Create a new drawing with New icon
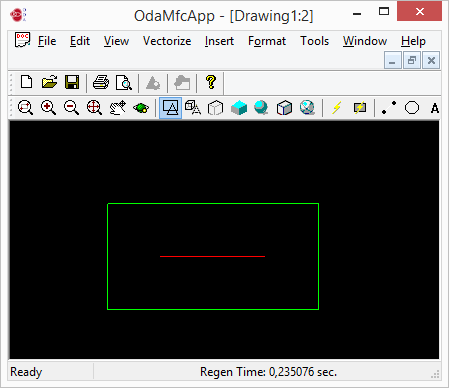This screenshot has width=449, height=388. pyautogui.click(x=26, y=82)
